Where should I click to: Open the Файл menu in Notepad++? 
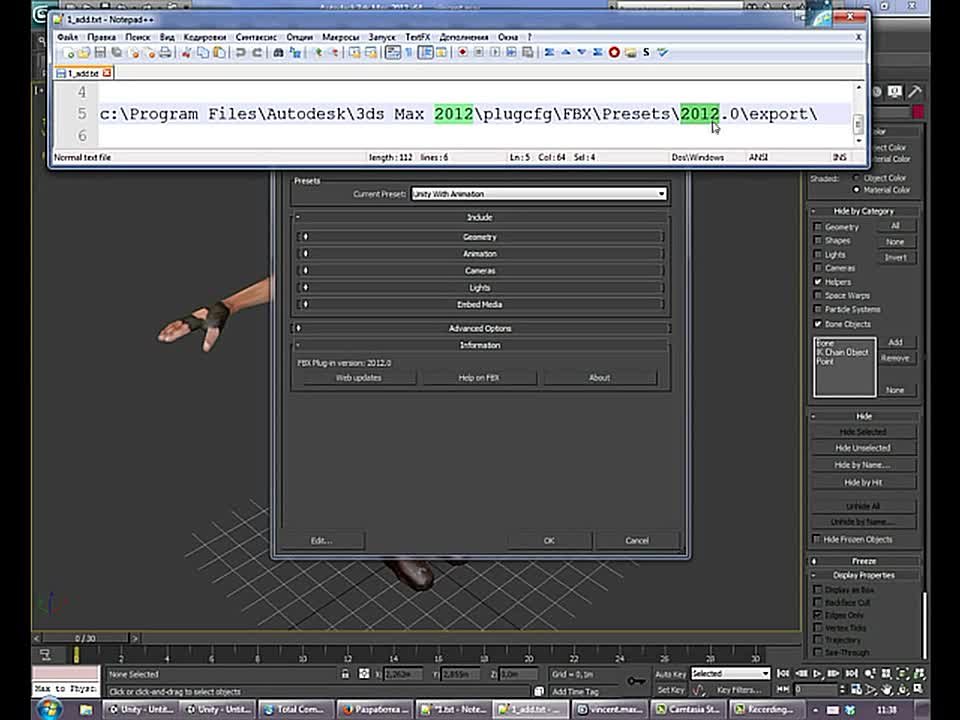pos(67,37)
